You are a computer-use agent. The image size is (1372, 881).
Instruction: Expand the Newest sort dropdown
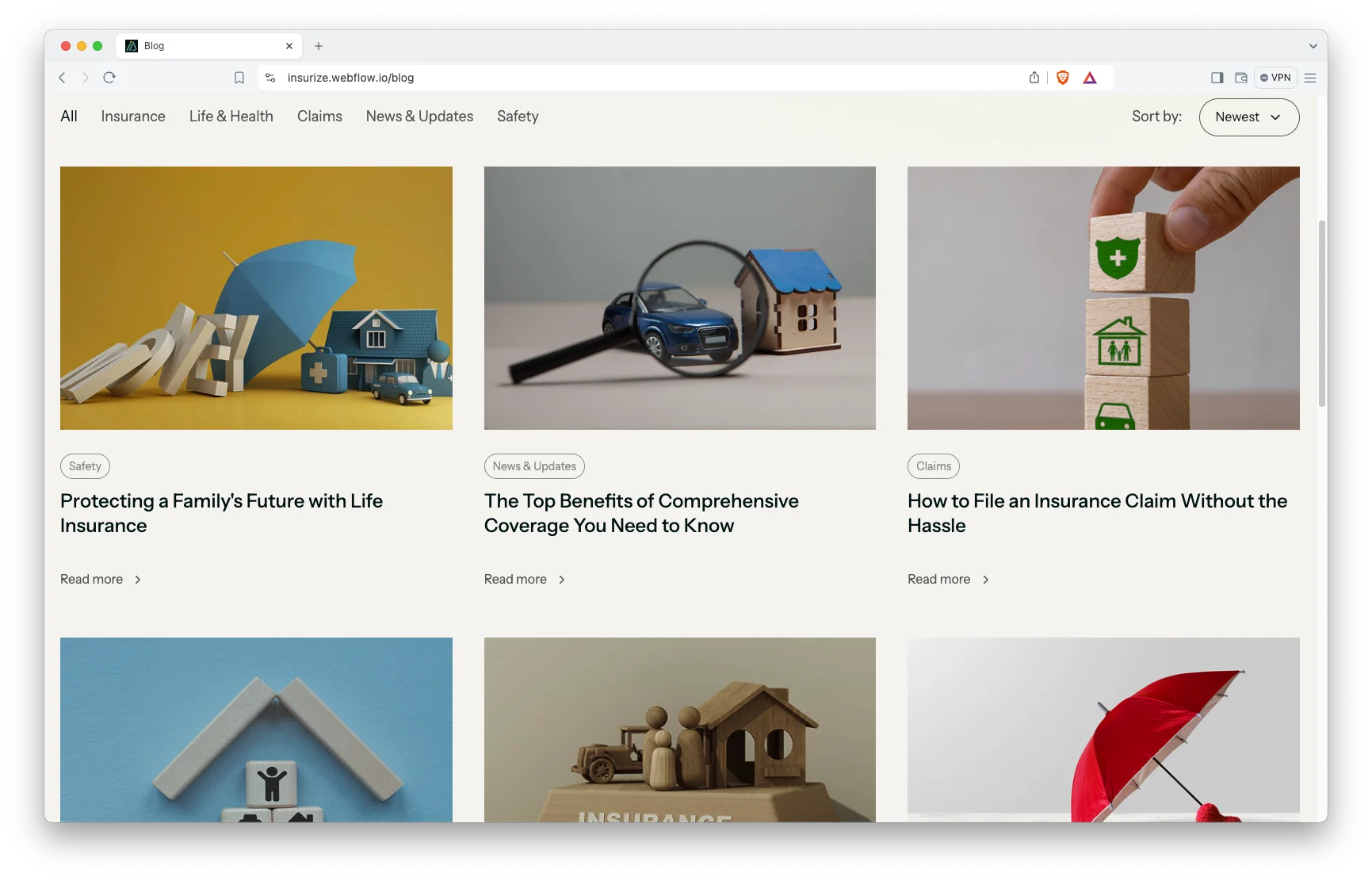click(1248, 117)
